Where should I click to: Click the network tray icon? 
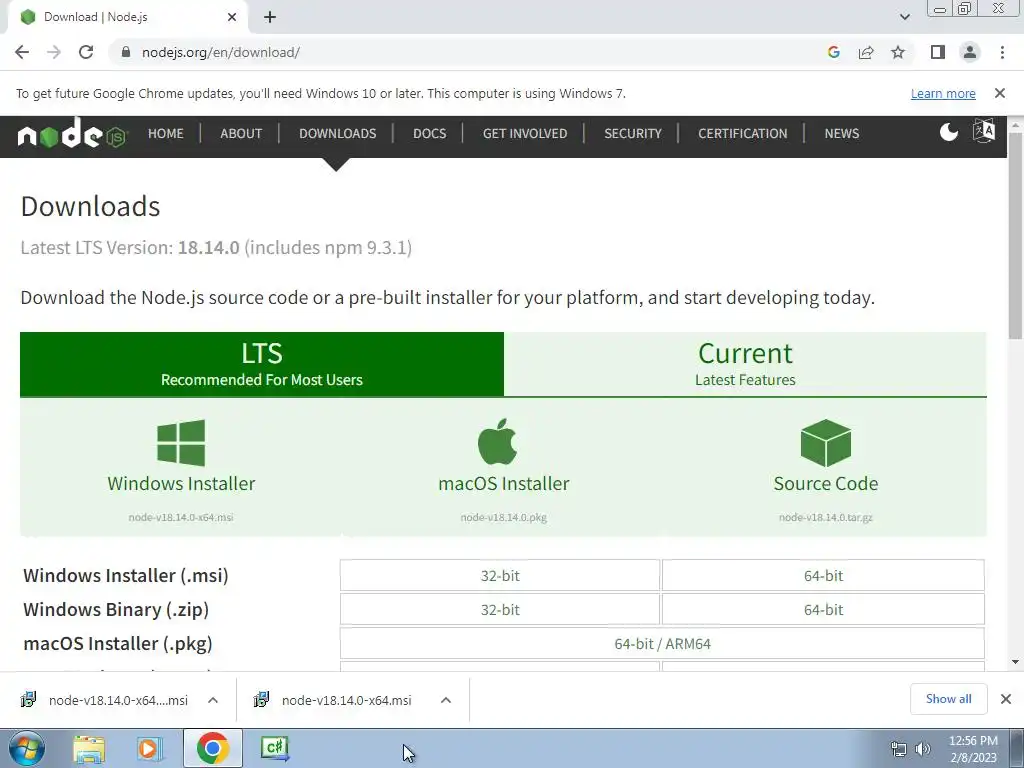899,749
